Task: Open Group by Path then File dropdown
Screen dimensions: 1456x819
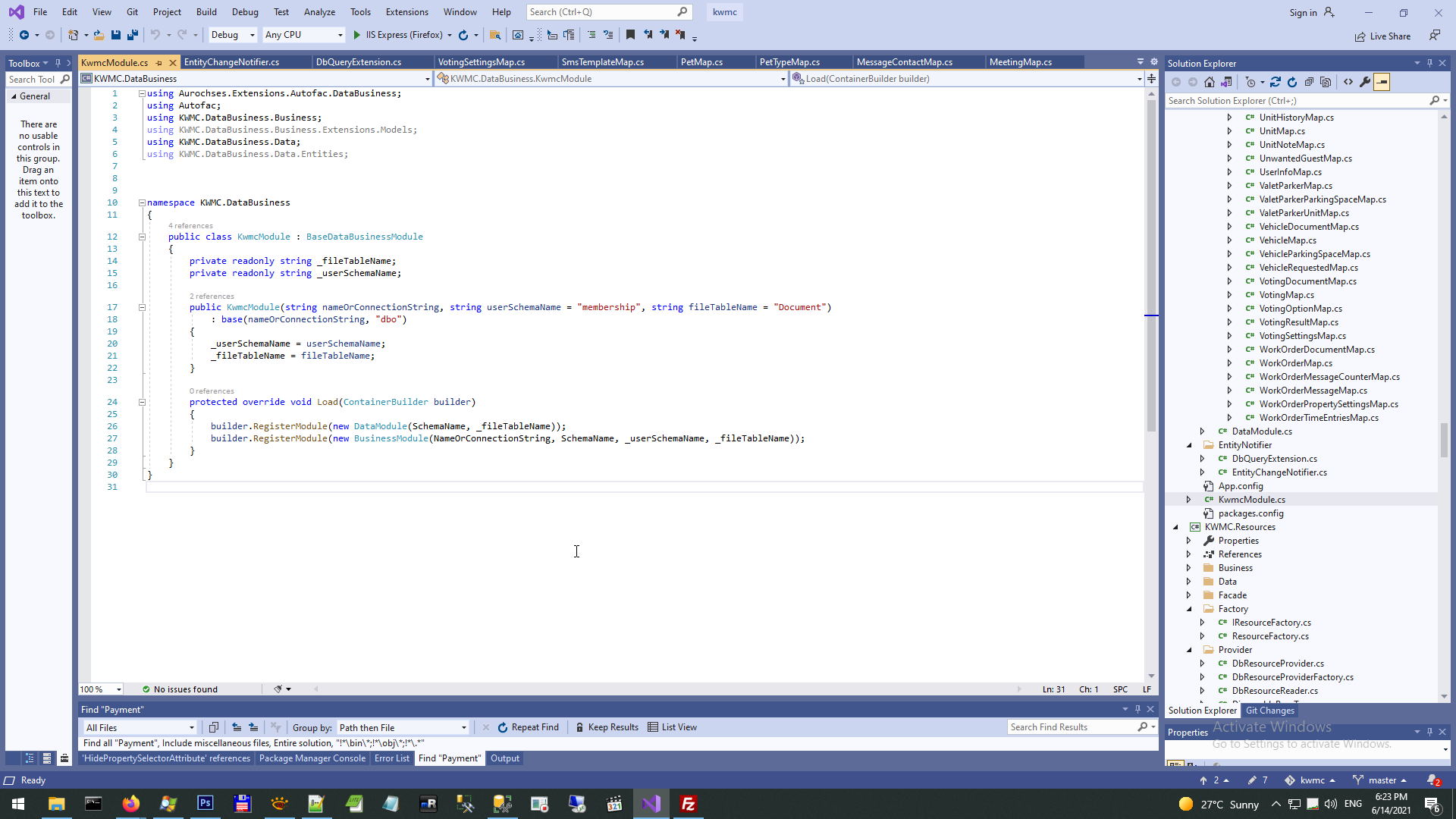Action: coord(403,727)
